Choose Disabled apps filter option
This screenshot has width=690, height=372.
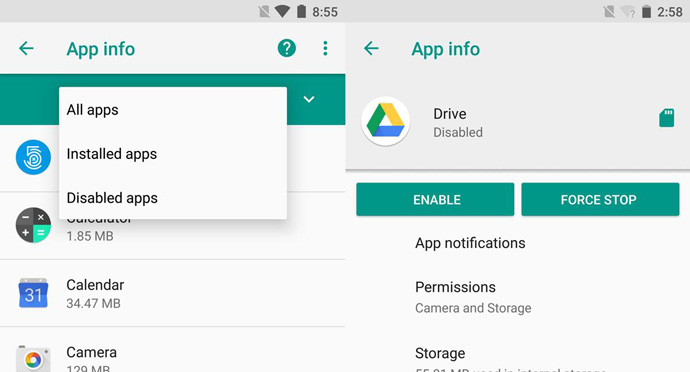(173, 198)
